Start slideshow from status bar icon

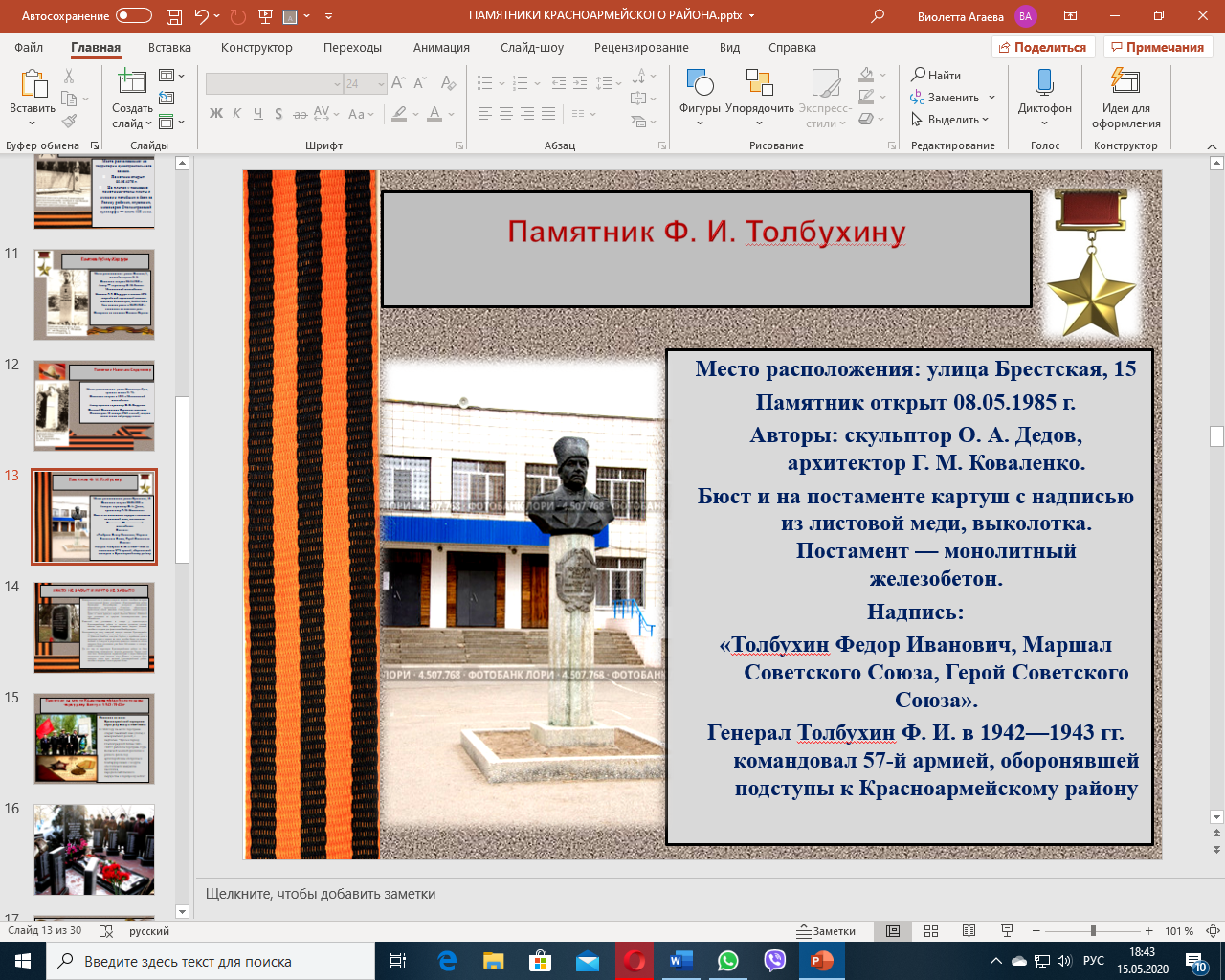(x=1007, y=931)
